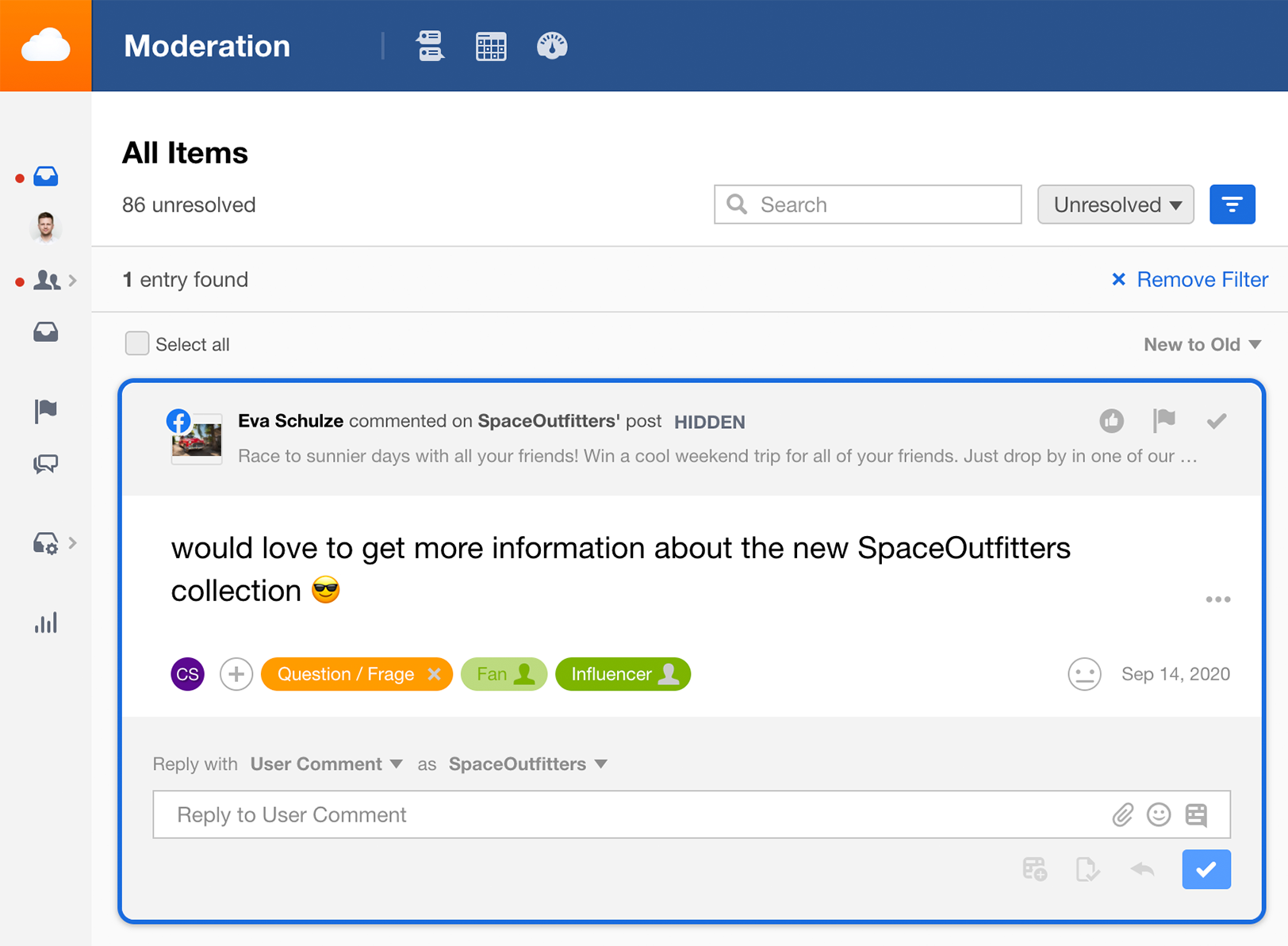Open the inbox settings icon in sidebar
This screenshot has height=946, width=1288.
[46, 543]
